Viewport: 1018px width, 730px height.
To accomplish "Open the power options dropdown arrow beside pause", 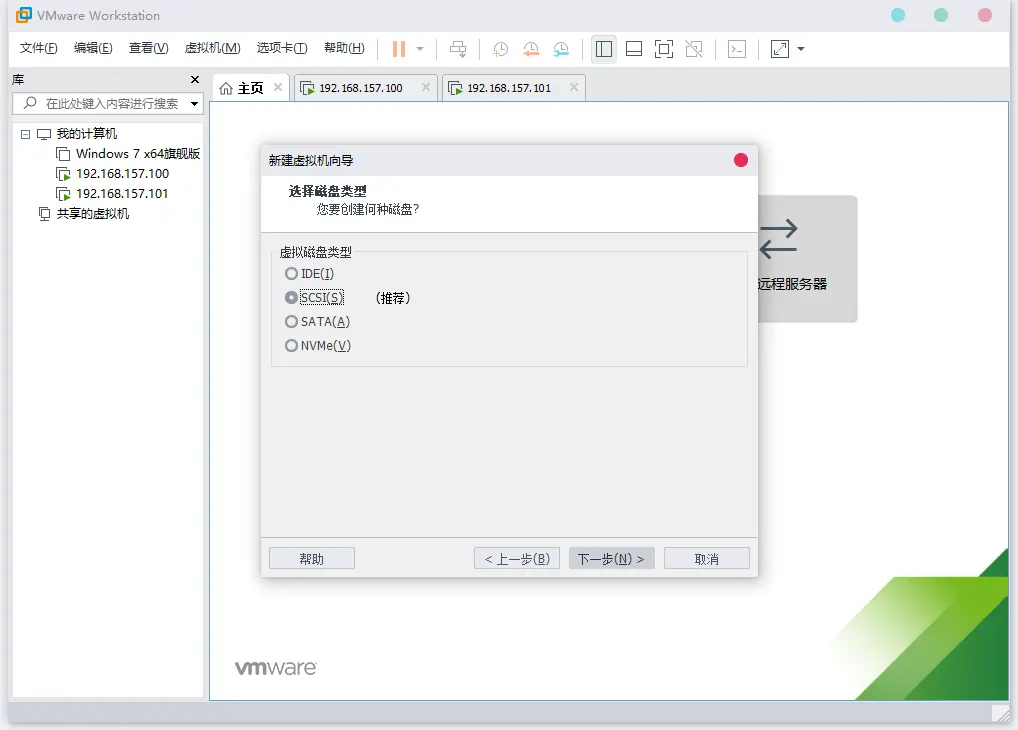I will point(420,49).
